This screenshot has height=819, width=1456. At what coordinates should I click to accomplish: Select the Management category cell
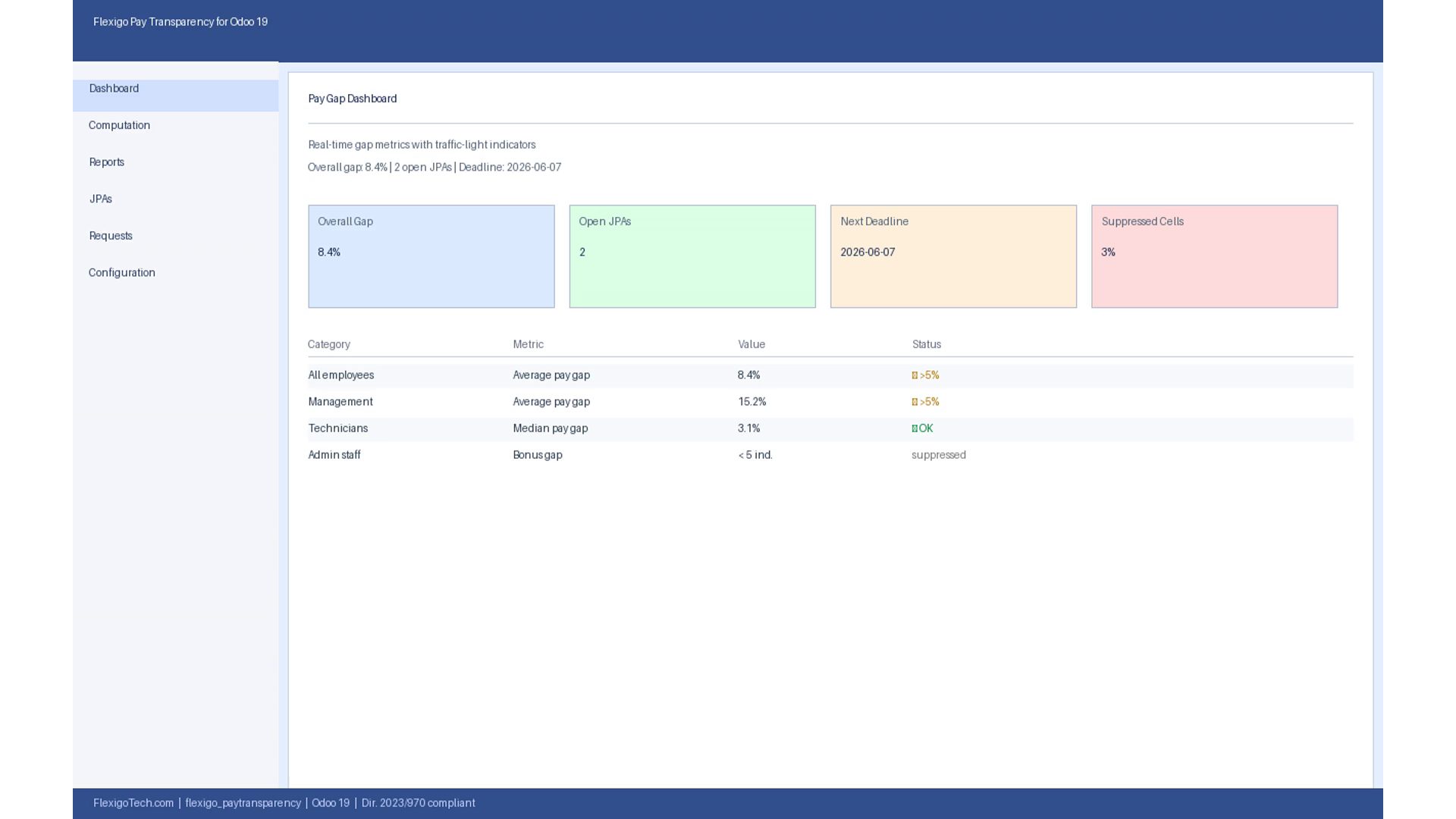click(340, 402)
